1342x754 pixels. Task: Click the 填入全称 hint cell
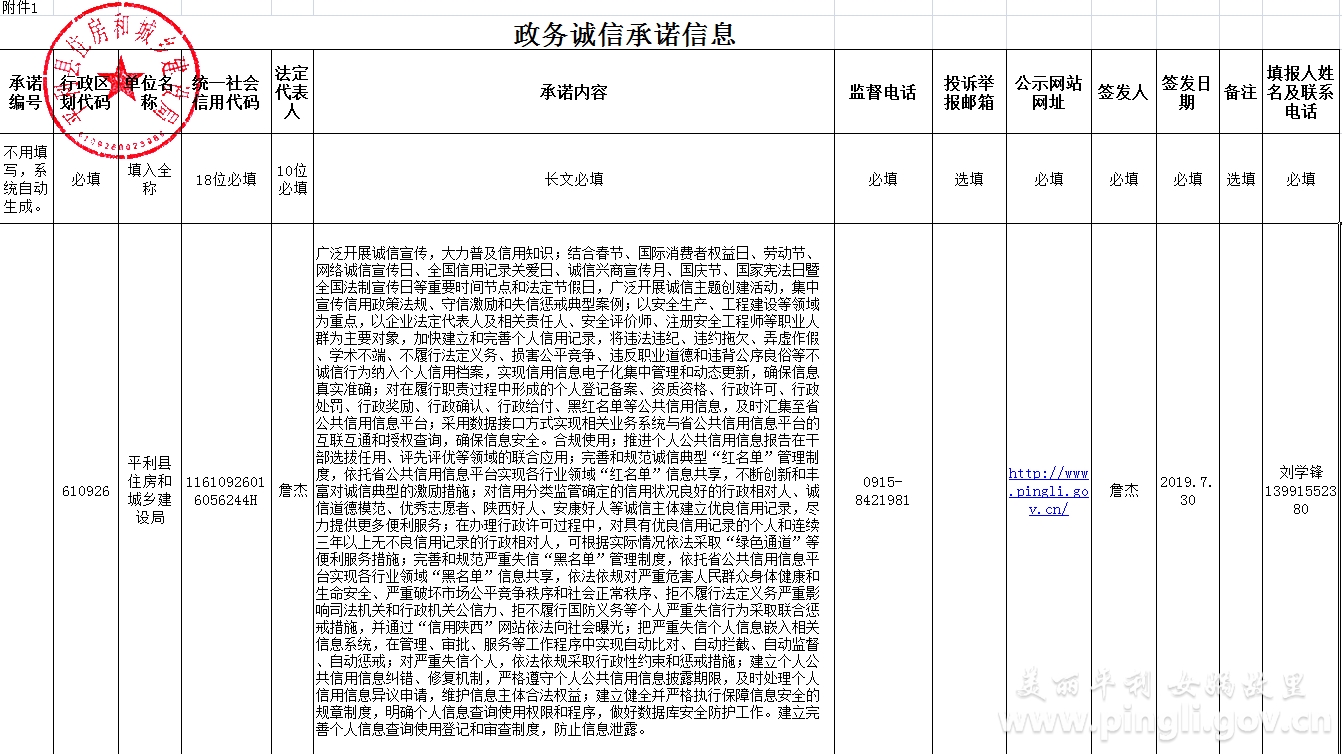(150, 179)
